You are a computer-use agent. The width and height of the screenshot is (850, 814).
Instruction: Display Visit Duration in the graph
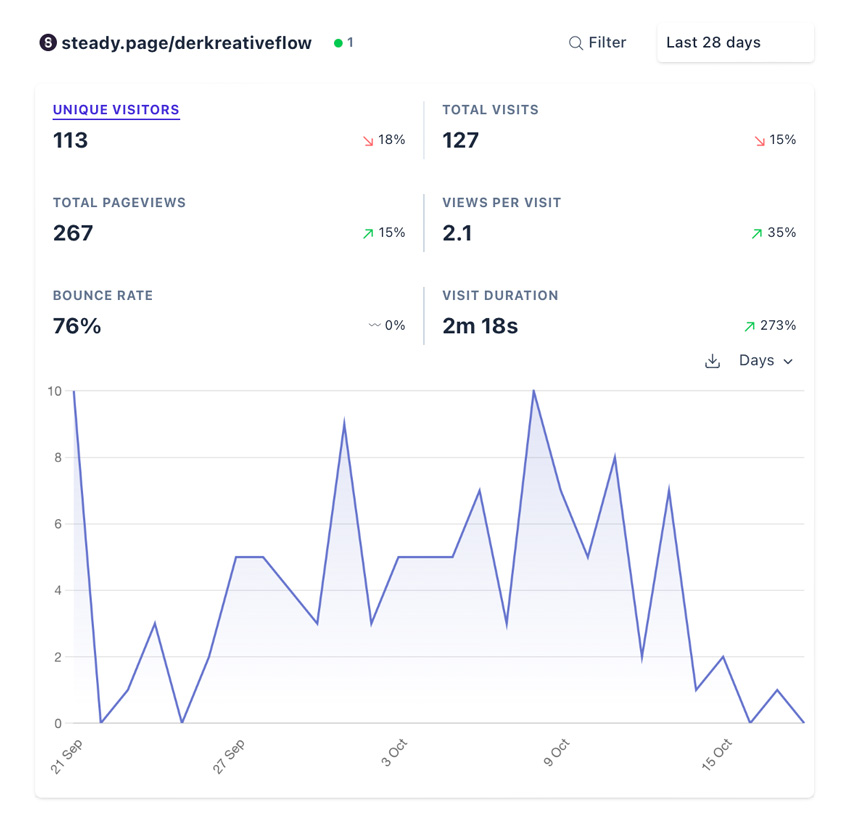pyautogui.click(x=500, y=296)
